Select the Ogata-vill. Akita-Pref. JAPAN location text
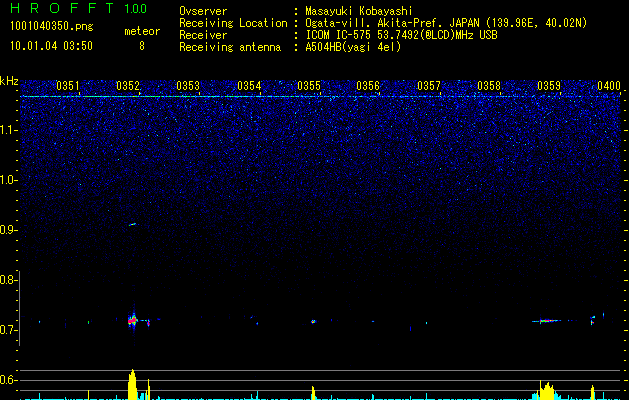 click(x=446, y=23)
